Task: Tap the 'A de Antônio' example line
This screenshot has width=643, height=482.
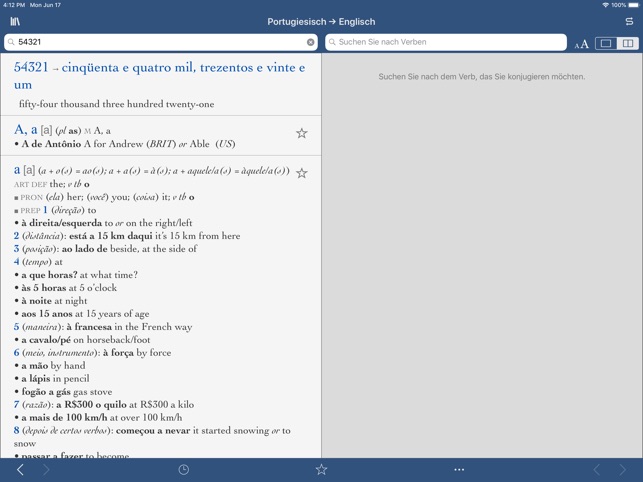Action: click(124, 144)
